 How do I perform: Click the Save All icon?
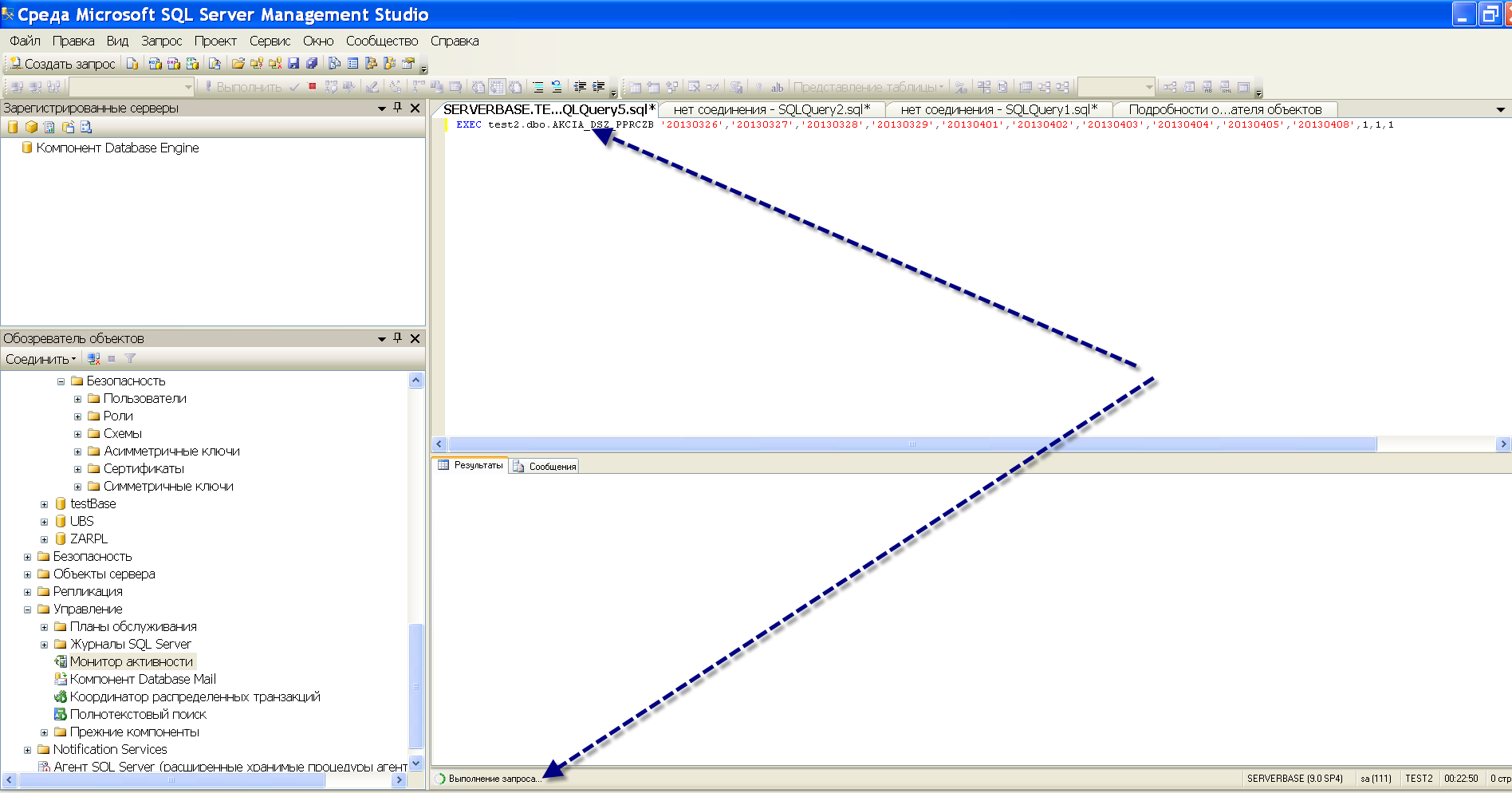tap(312, 64)
